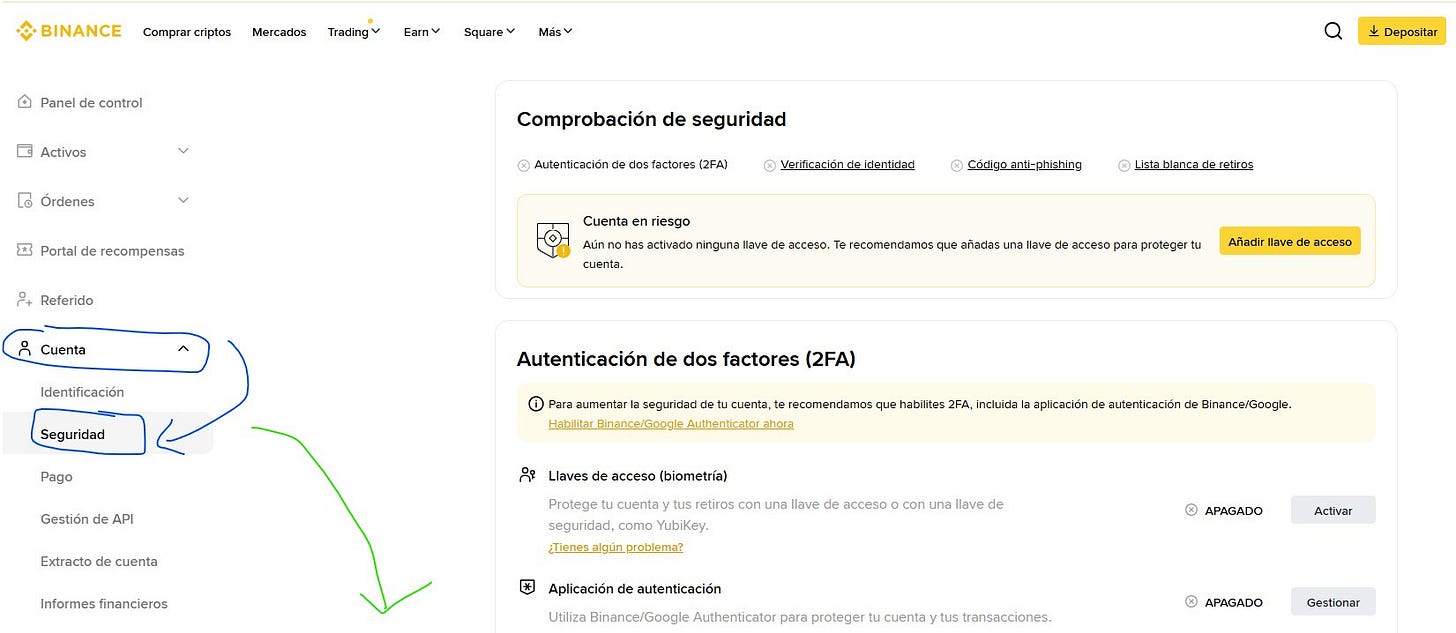Viewport: 1456px width, 633px height.
Task: Click APAGADO status icon for Llaves de acceso
Action: [1191, 510]
